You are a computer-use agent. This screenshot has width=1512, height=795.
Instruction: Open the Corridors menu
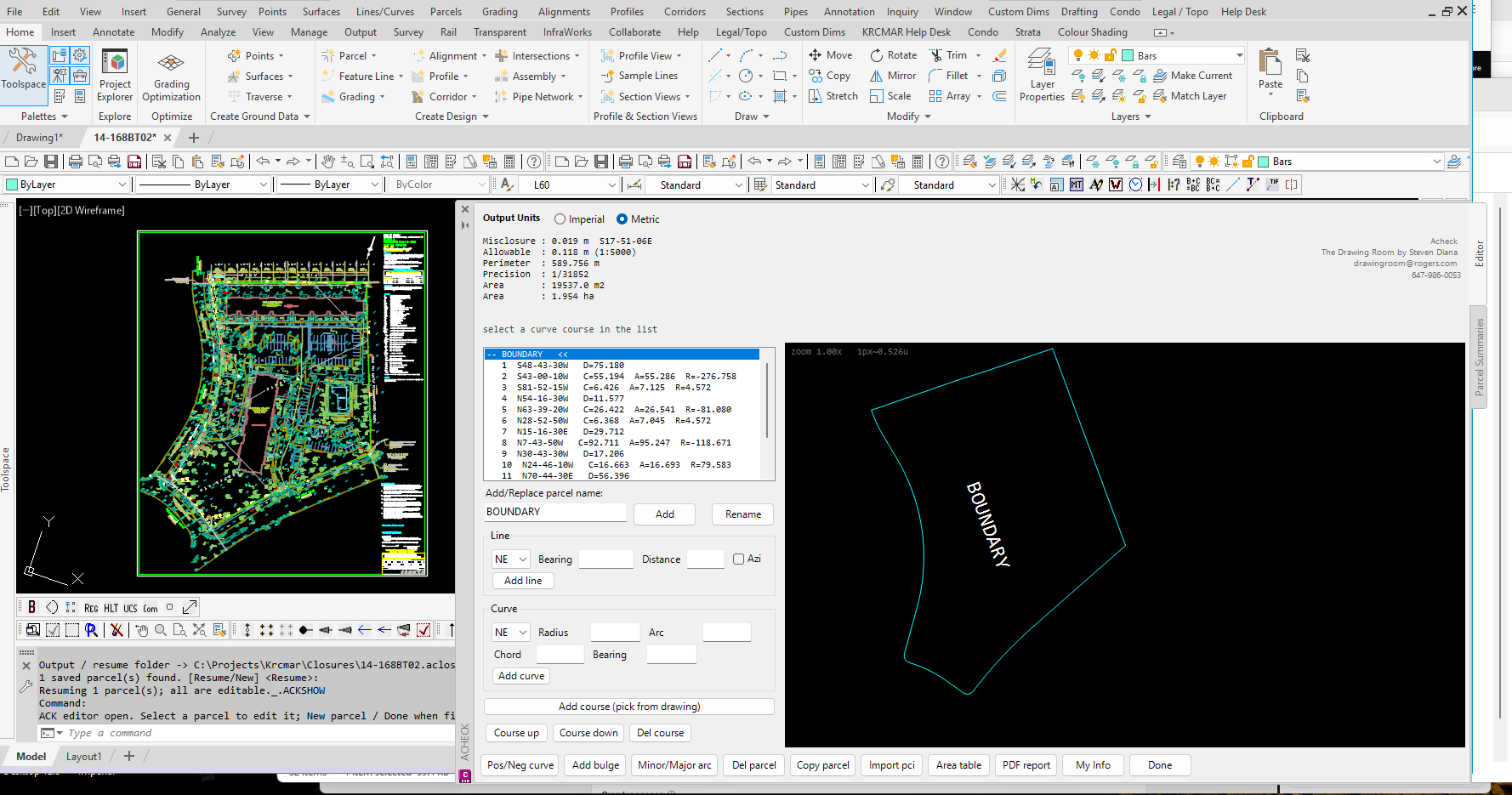tap(685, 12)
